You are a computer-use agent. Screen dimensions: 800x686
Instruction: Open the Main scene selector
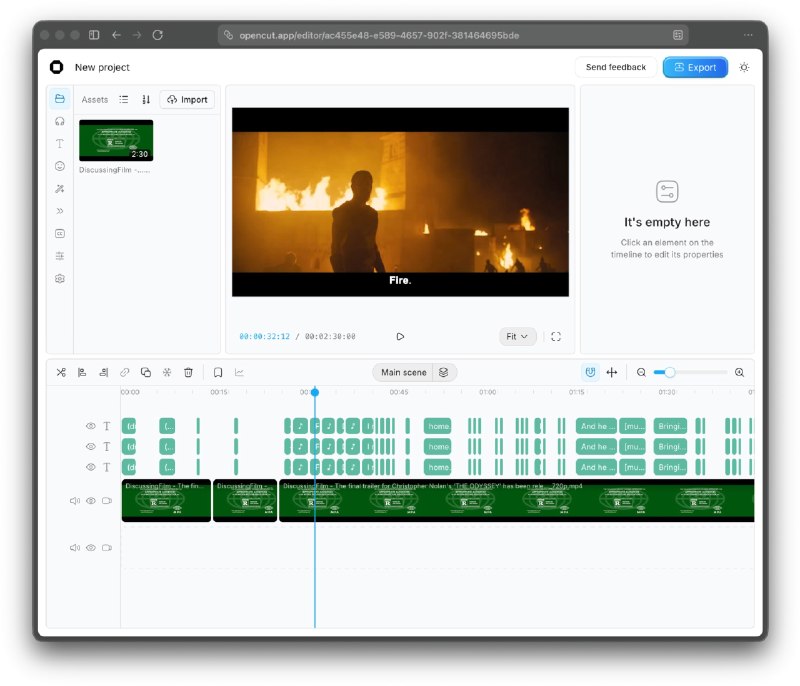click(403, 372)
